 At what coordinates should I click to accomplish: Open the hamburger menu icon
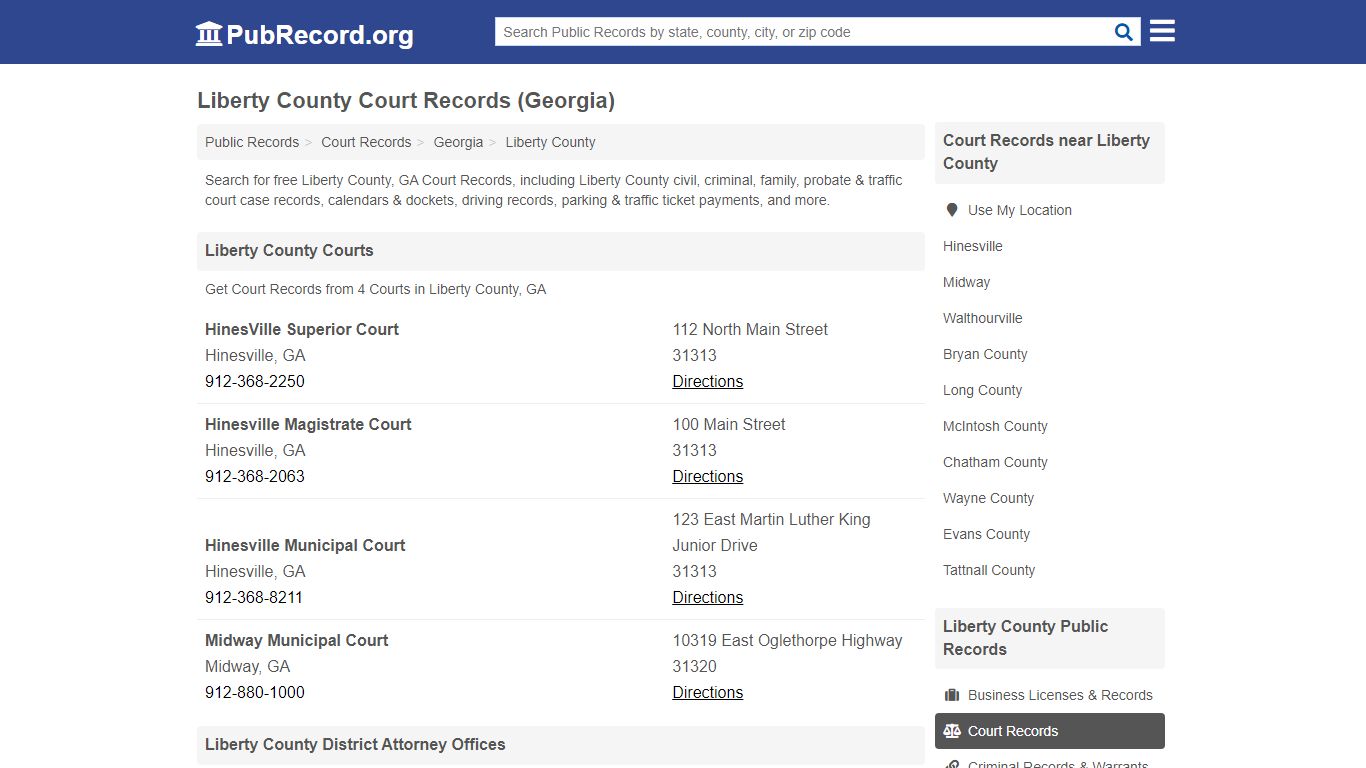click(x=1162, y=31)
